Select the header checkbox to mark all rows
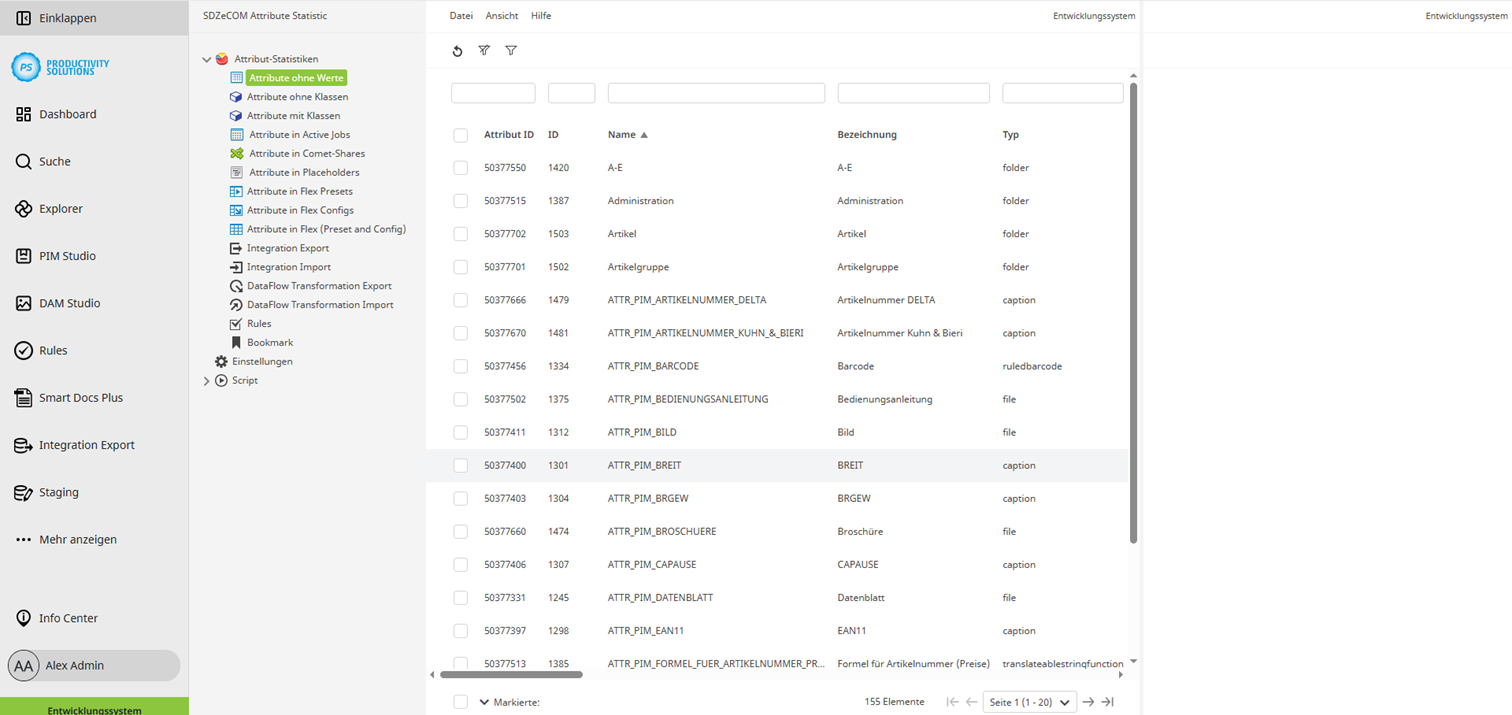This screenshot has height=715, width=1512. [x=460, y=134]
